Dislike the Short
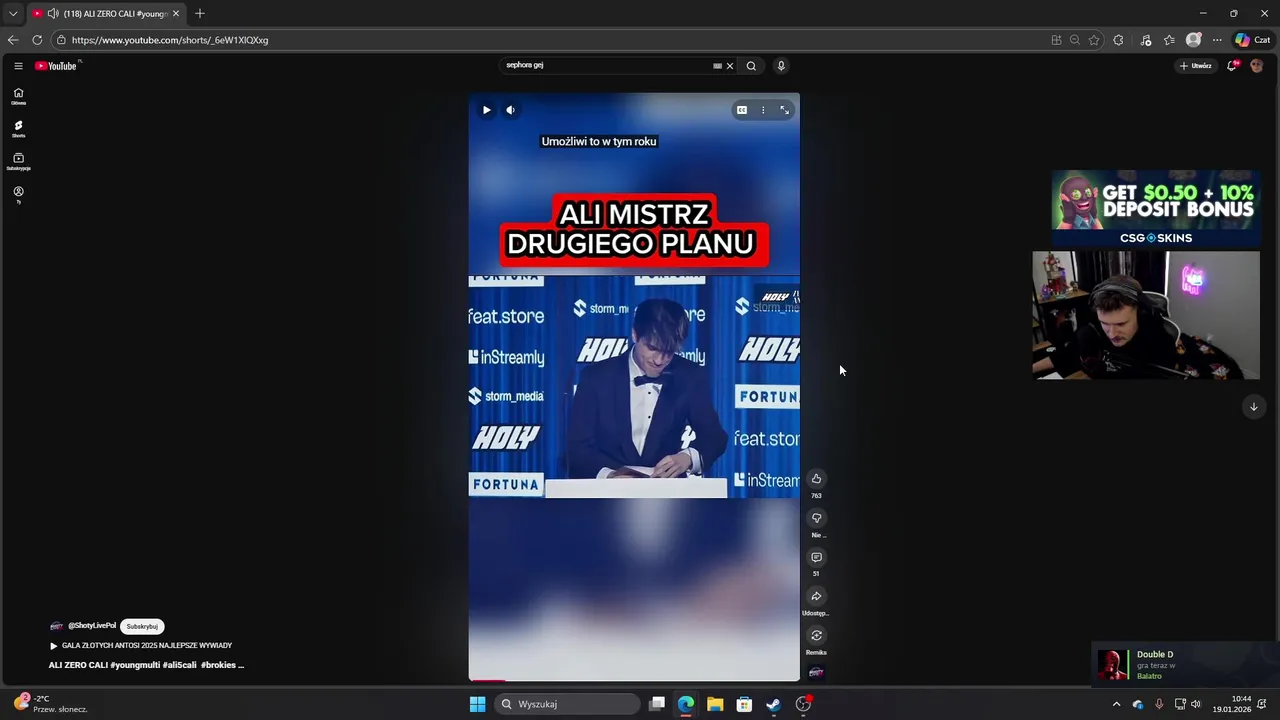Image resolution: width=1280 pixels, height=720 pixels. click(x=816, y=518)
